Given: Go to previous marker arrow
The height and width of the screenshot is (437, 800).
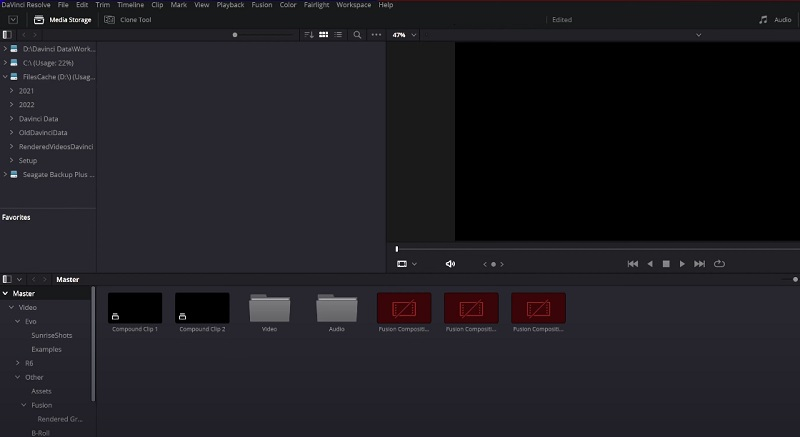Looking at the screenshot, I should pyautogui.click(x=485, y=264).
